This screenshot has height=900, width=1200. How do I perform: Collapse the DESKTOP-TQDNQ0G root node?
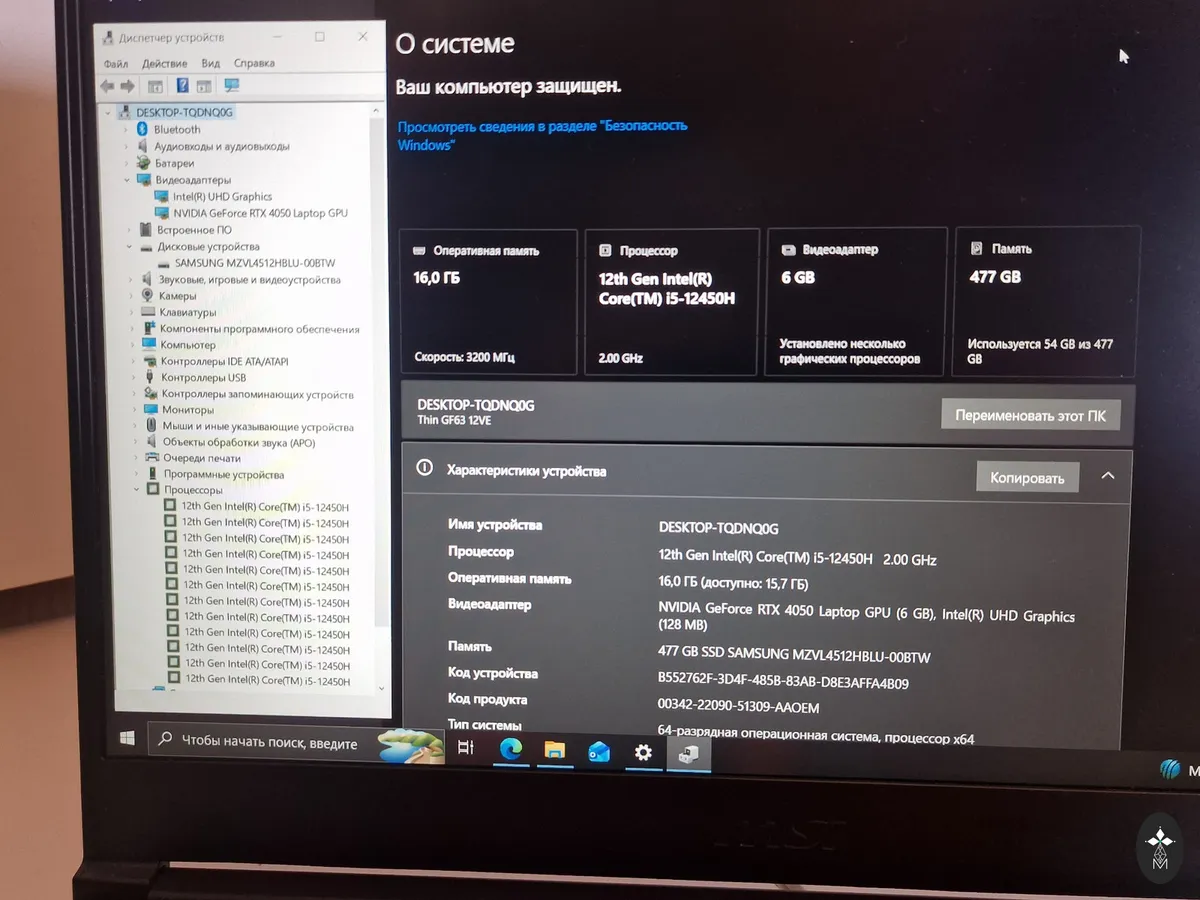click(108, 112)
